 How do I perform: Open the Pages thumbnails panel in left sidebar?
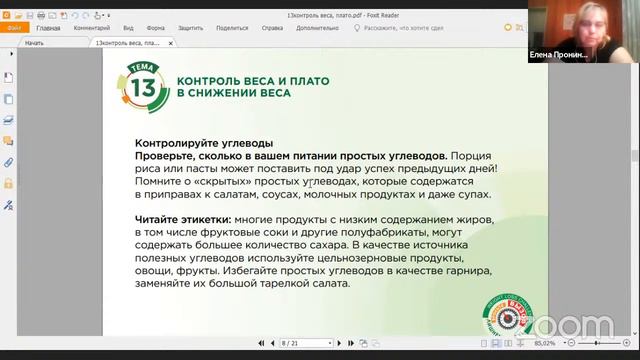click(x=8, y=99)
